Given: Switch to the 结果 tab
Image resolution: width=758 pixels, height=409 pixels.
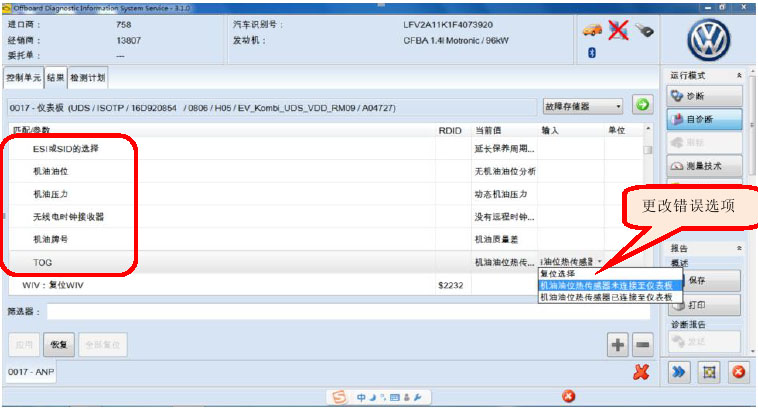Looking at the screenshot, I should (x=56, y=77).
